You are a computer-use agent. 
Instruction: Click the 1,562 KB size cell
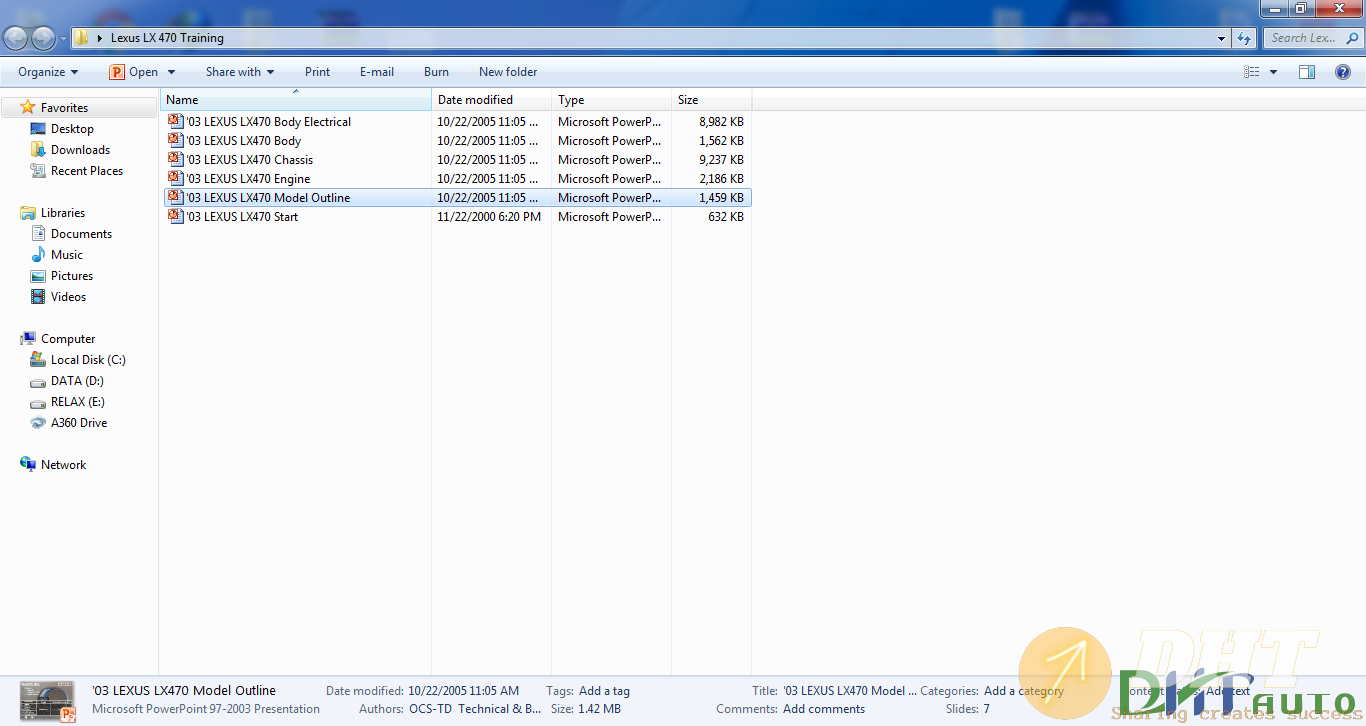point(721,141)
